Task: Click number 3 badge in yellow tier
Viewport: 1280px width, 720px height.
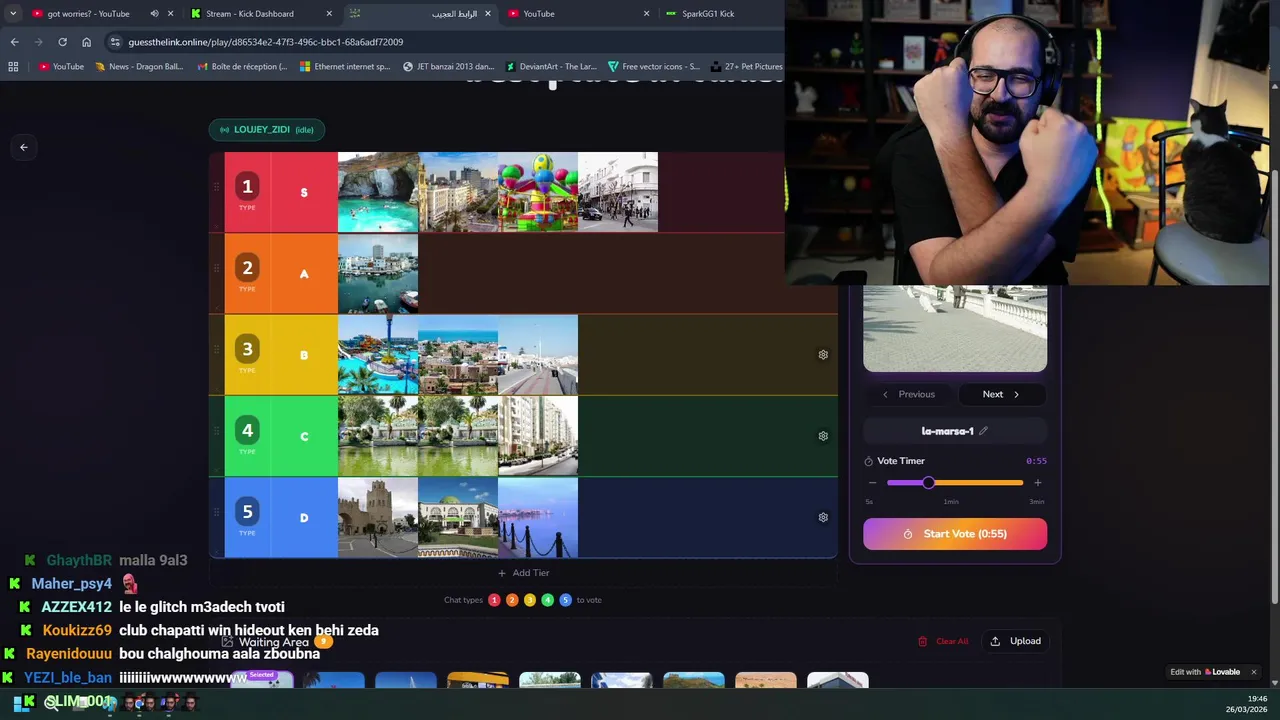Action: coord(247,349)
